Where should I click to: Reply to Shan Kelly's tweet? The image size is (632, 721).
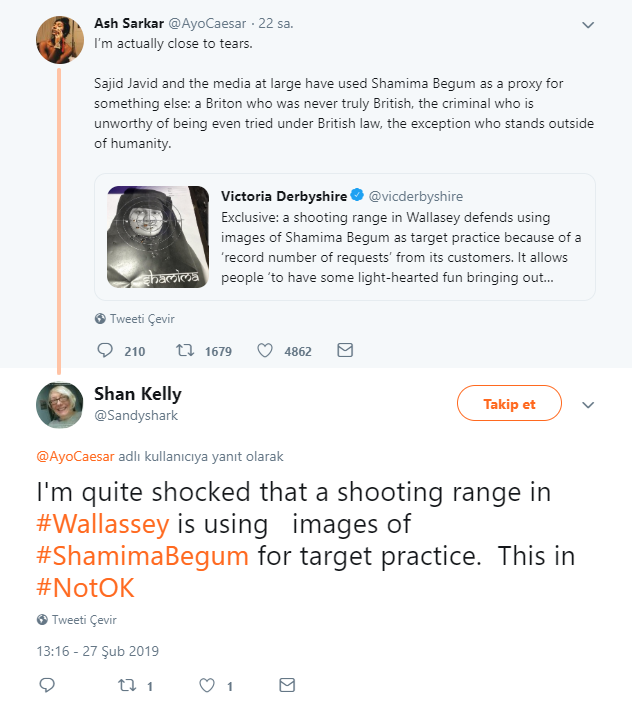(47, 685)
